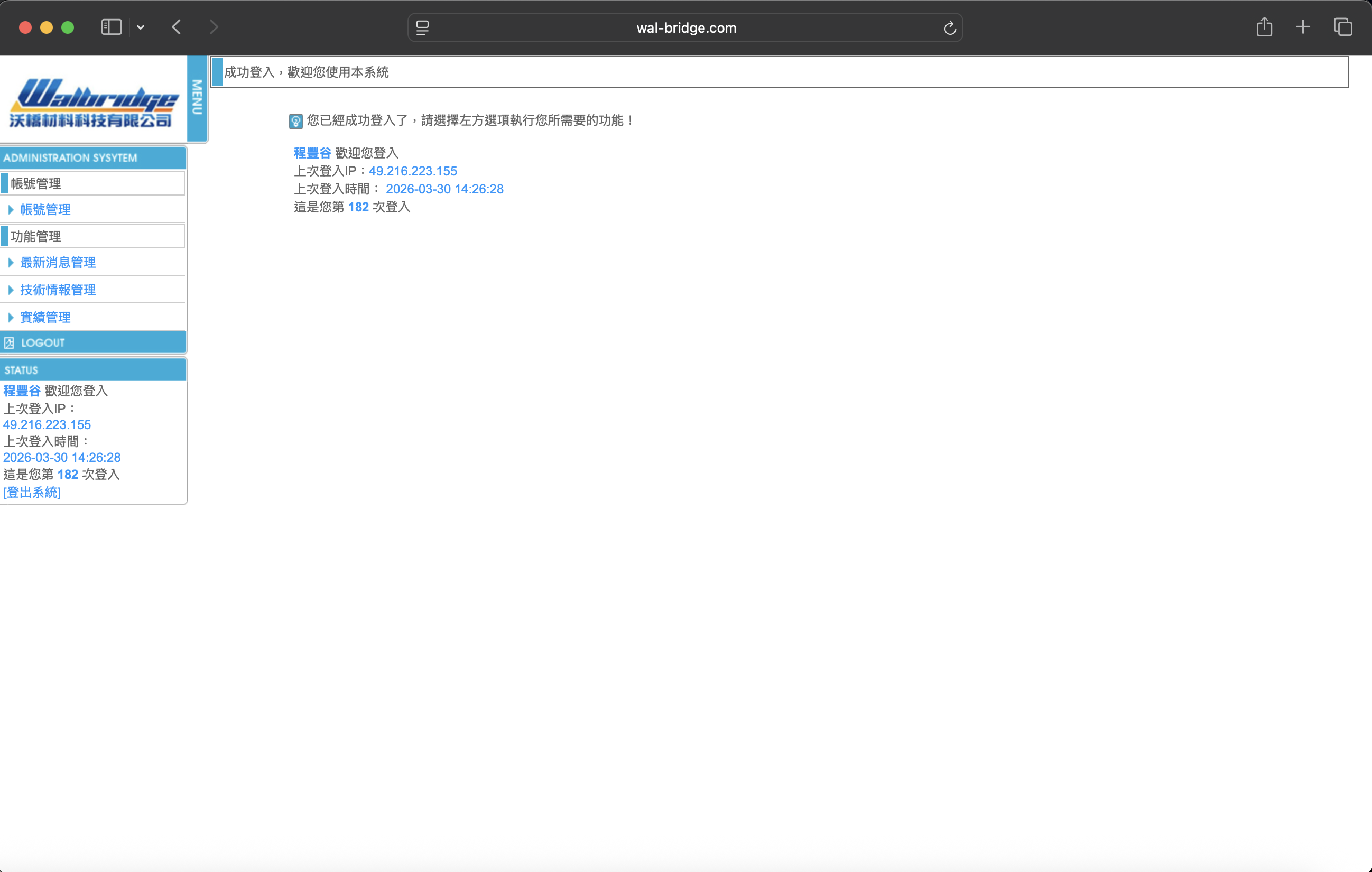Click the 帳號管理 section header
This screenshot has height=872, width=1372.
tap(93, 183)
